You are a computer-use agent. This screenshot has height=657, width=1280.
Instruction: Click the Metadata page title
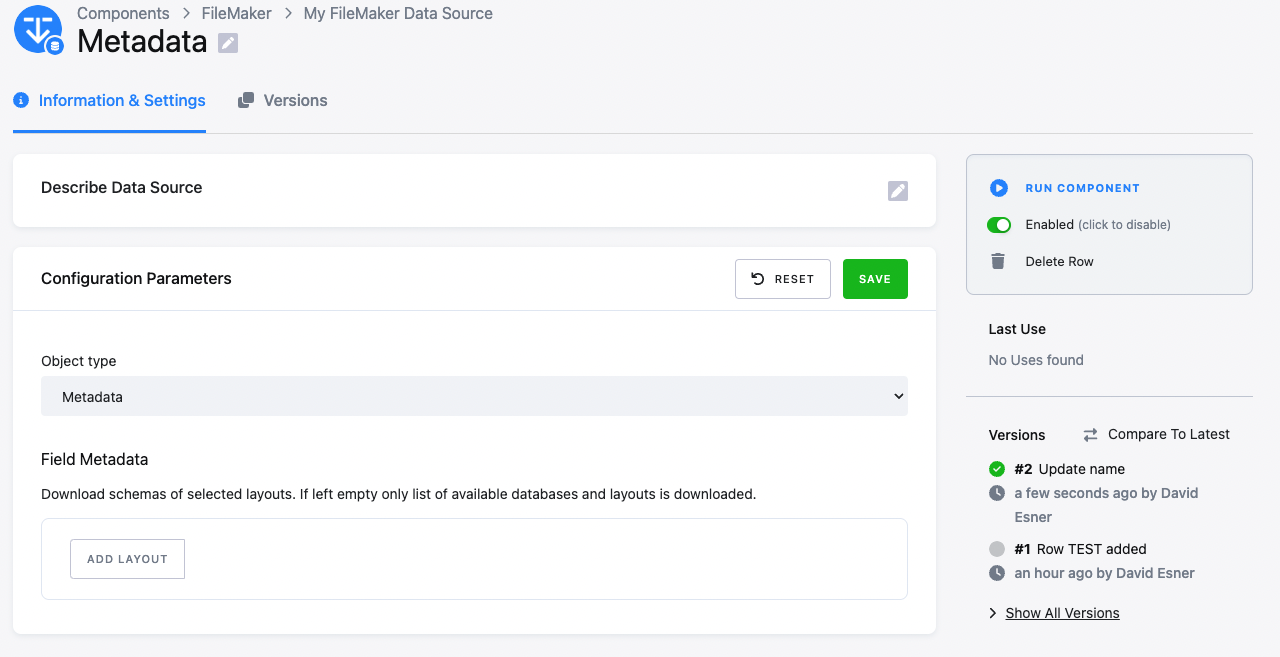142,42
